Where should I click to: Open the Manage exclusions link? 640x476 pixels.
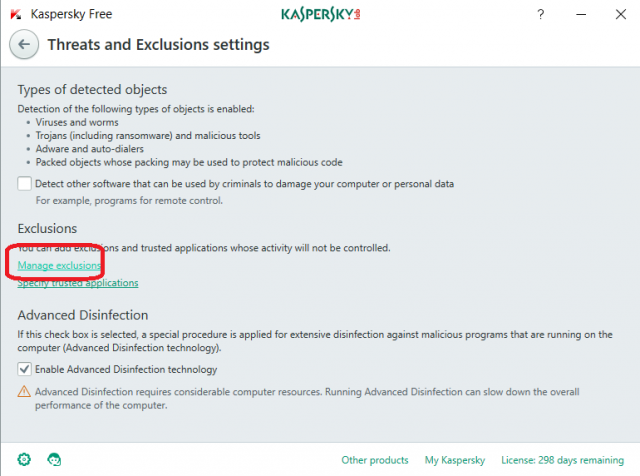[60, 265]
